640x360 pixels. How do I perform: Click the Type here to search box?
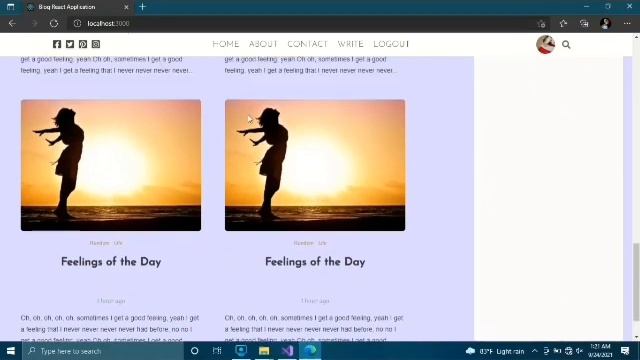[x=103, y=351]
